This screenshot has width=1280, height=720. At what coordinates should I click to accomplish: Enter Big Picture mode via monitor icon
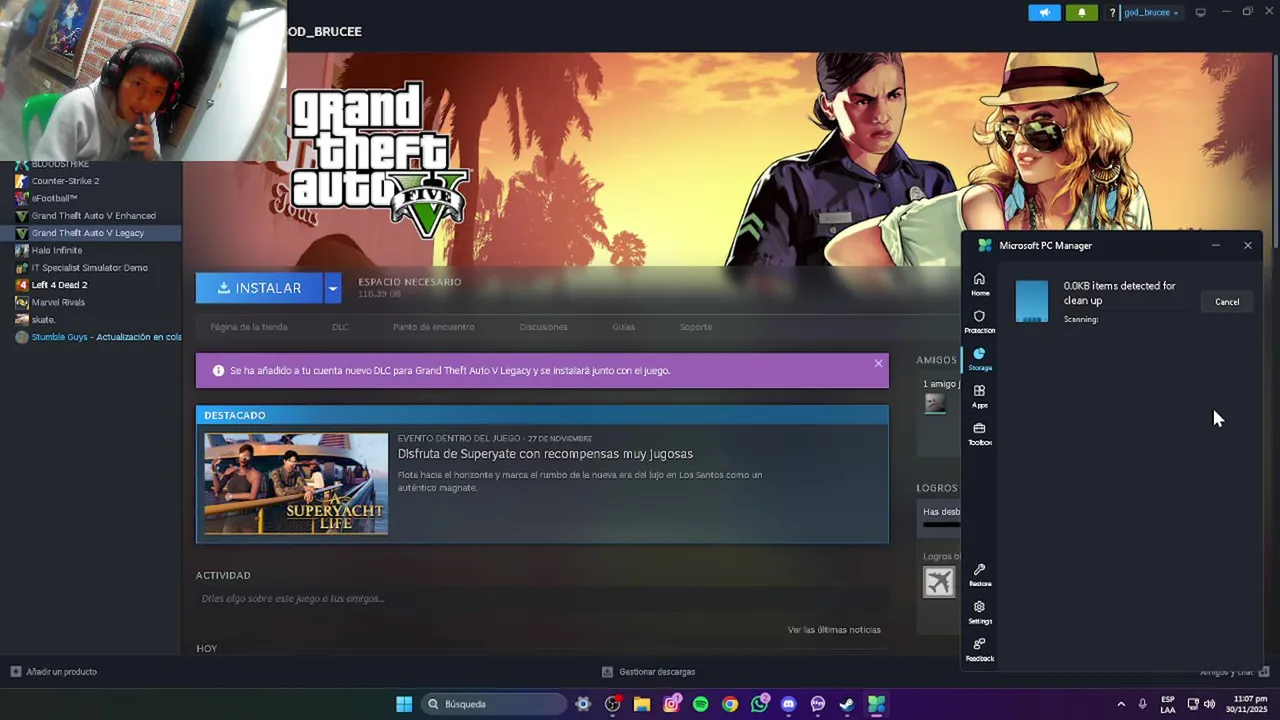[x=1200, y=13]
